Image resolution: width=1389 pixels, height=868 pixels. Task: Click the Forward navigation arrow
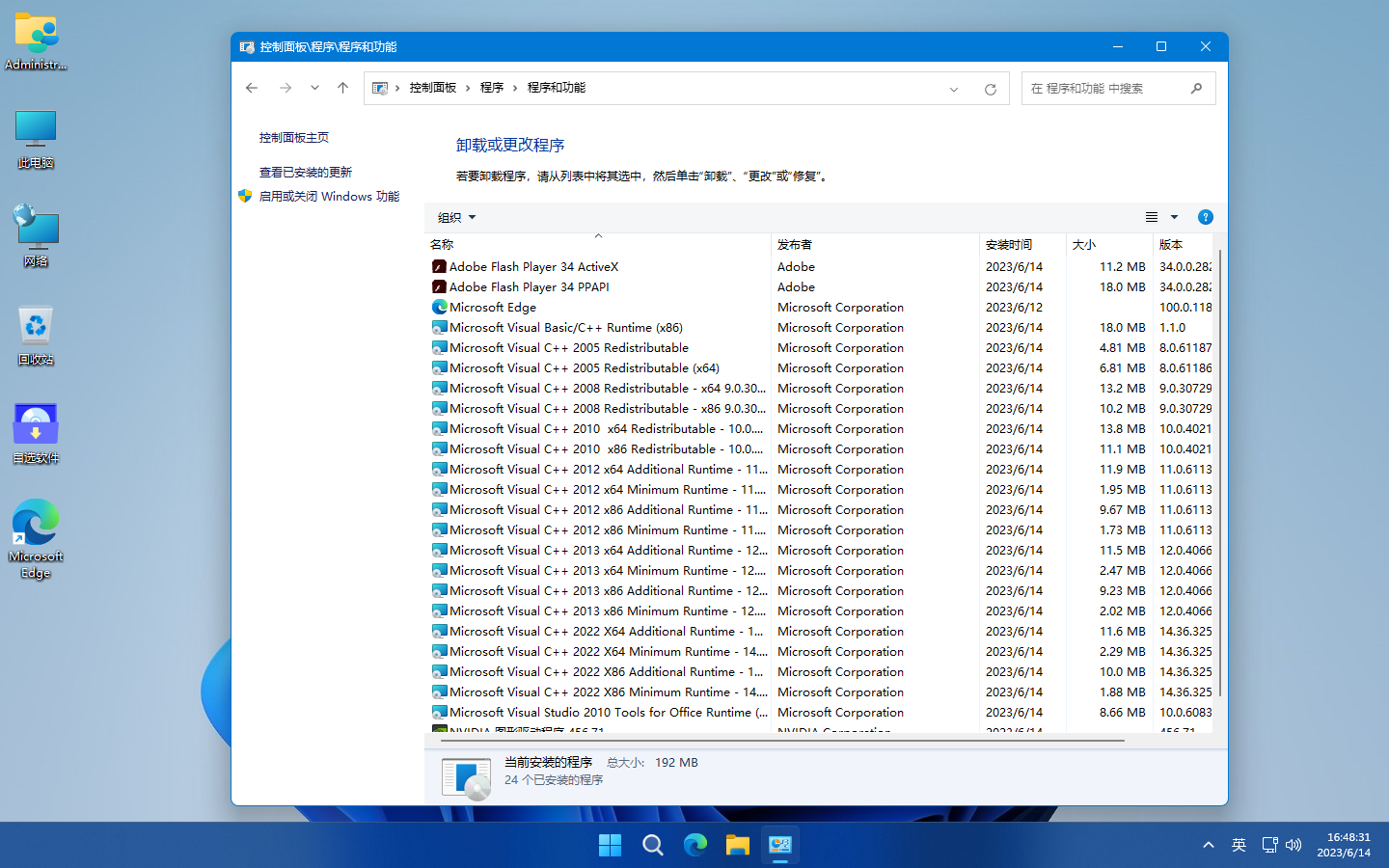click(x=285, y=88)
